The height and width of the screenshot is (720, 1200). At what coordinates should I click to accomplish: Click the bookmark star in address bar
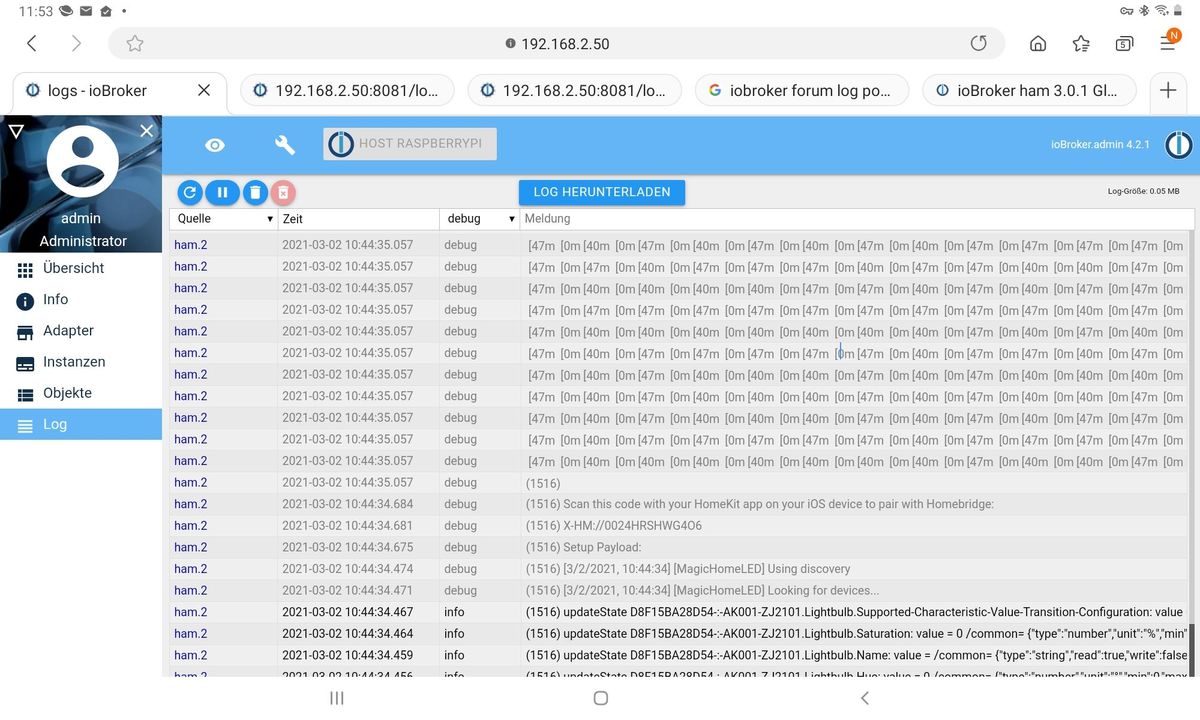135,43
